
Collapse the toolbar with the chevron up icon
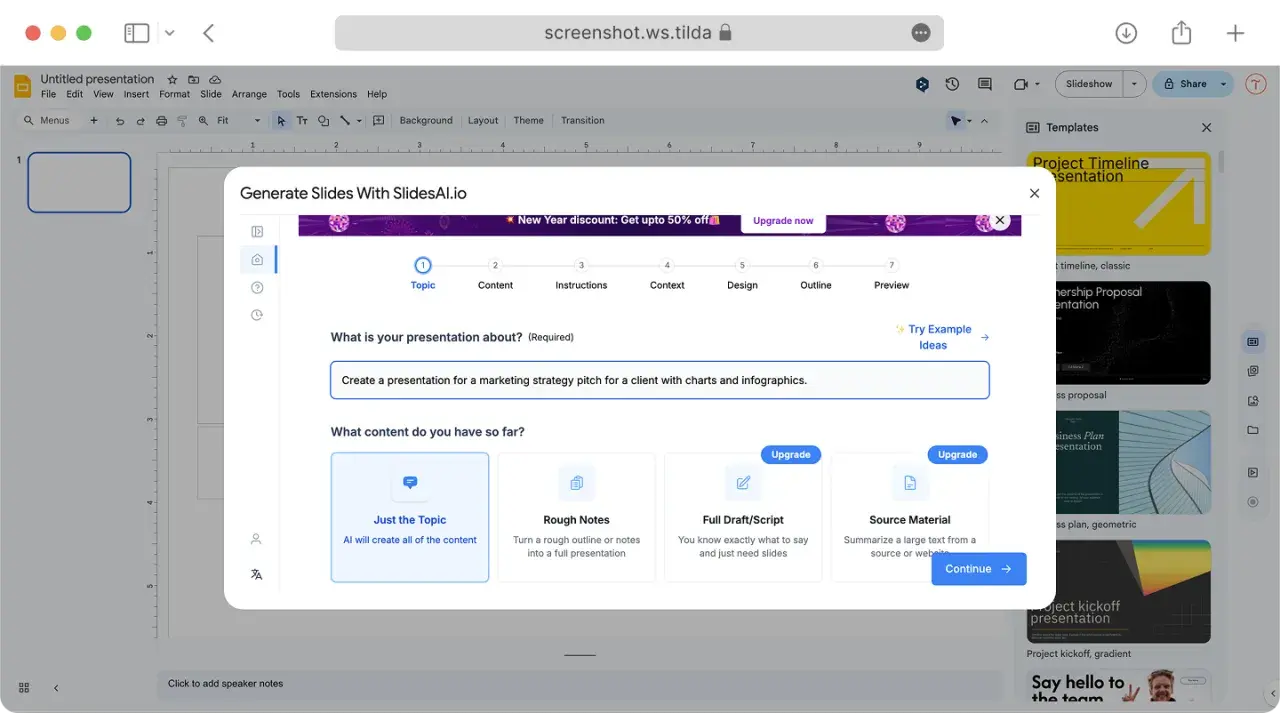click(984, 121)
